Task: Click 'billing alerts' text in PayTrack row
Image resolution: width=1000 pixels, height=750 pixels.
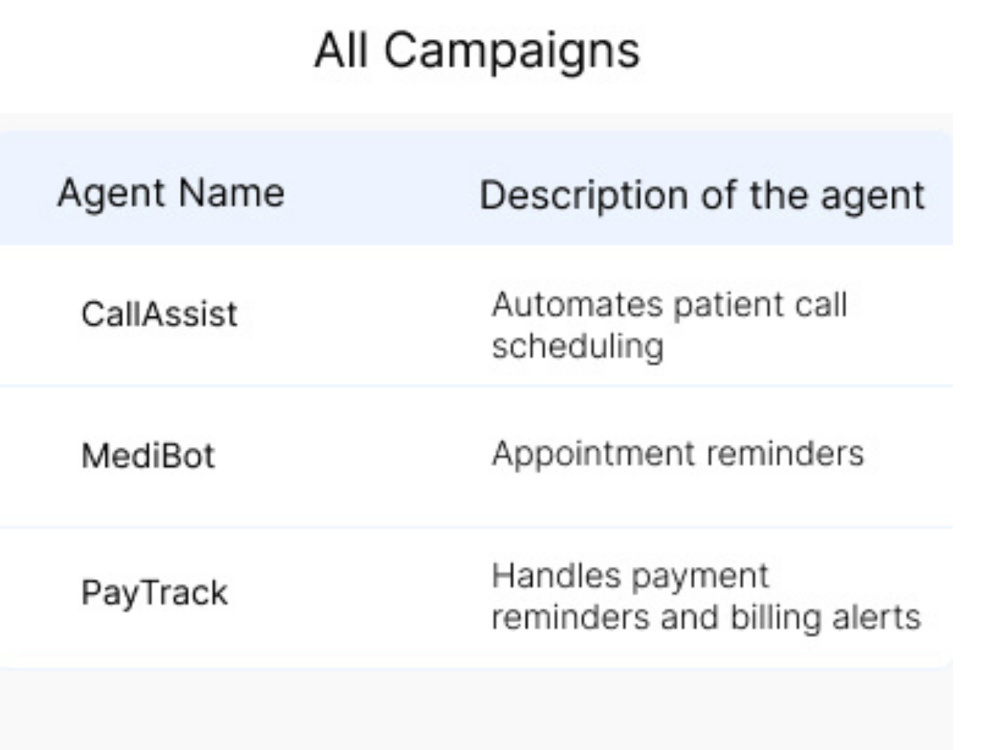Action: (826, 617)
